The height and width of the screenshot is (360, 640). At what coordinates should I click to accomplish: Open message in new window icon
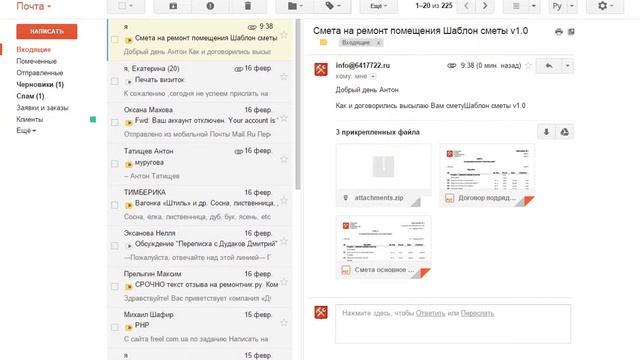[571, 32]
